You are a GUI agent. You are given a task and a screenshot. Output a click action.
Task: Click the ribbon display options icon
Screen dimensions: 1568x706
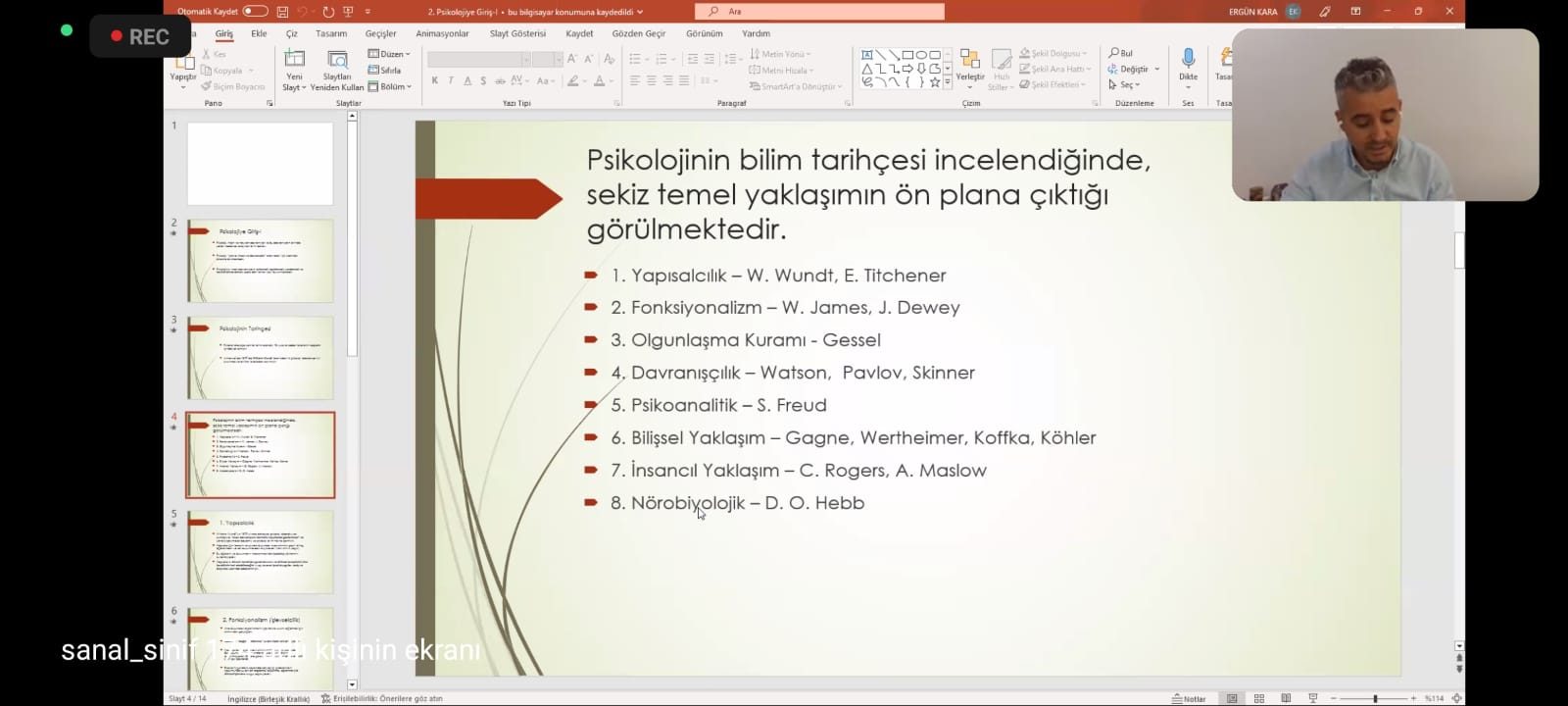tap(1355, 12)
